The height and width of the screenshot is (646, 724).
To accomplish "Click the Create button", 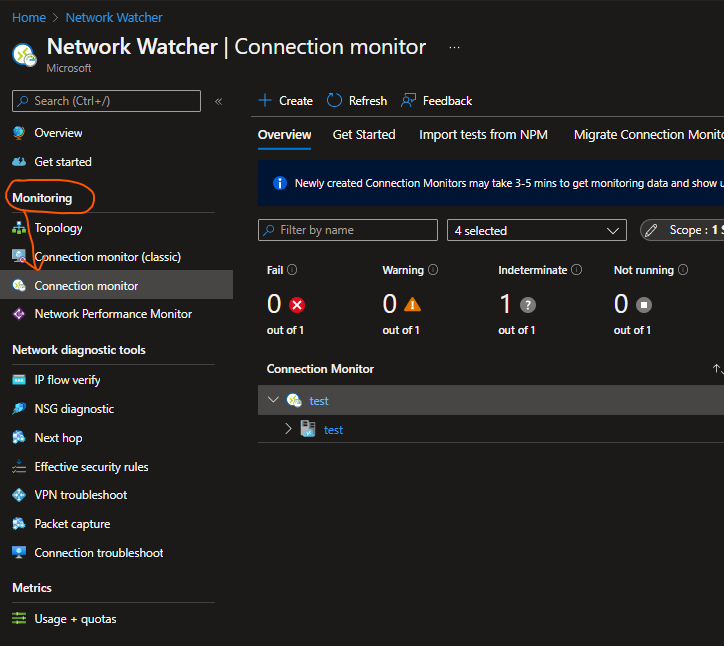I will (286, 100).
